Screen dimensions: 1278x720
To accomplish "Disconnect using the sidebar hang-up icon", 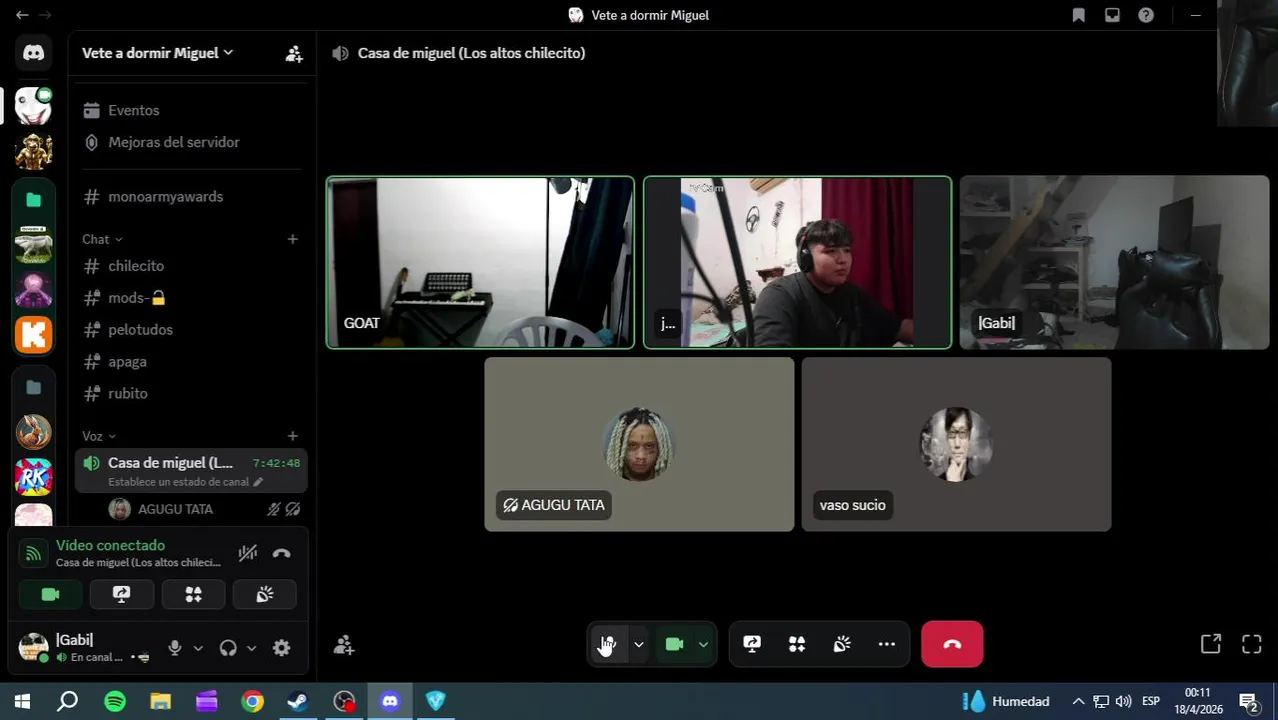I will click(x=282, y=553).
